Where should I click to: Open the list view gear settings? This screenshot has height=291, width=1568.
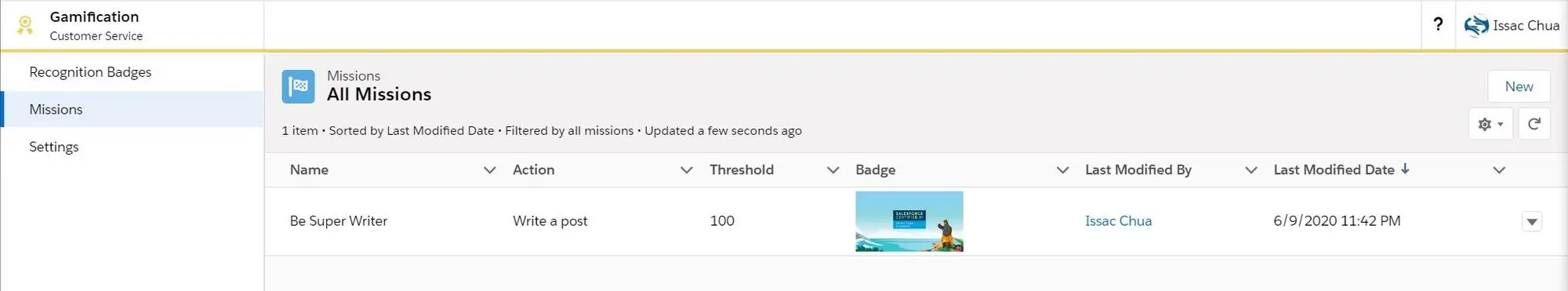point(1490,124)
